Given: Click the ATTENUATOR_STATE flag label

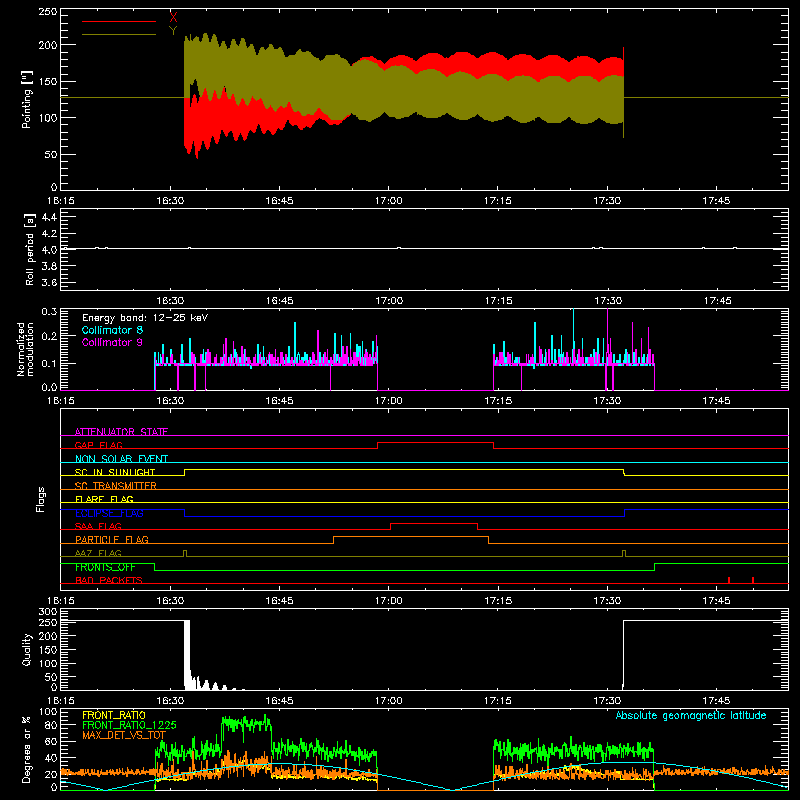Looking at the screenshot, I should pyautogui.click(x=121, y=432).
